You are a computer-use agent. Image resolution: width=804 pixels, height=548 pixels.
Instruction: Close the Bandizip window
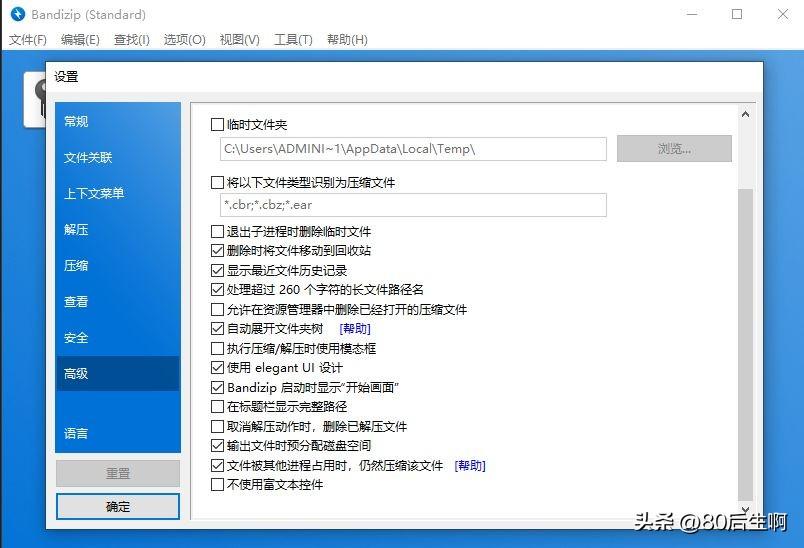(783, 14)
